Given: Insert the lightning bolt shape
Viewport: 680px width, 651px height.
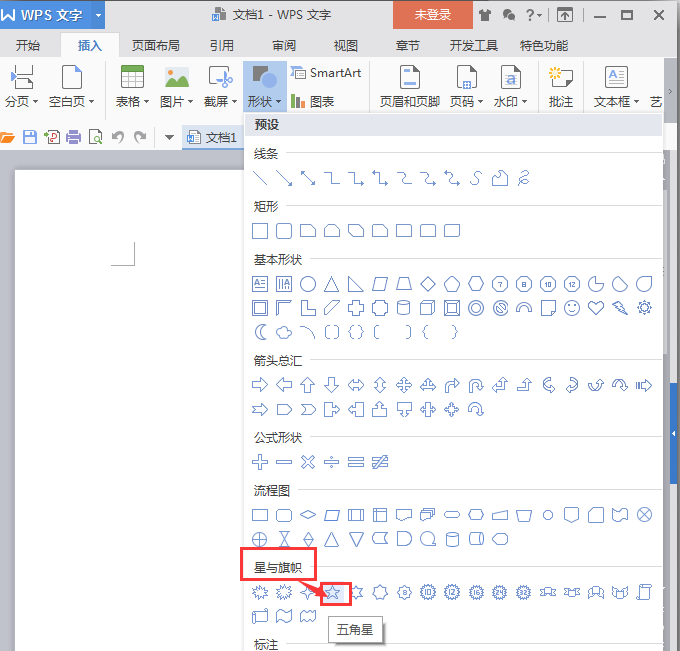Looking at the screenshot, I should [x=620, y=308].
